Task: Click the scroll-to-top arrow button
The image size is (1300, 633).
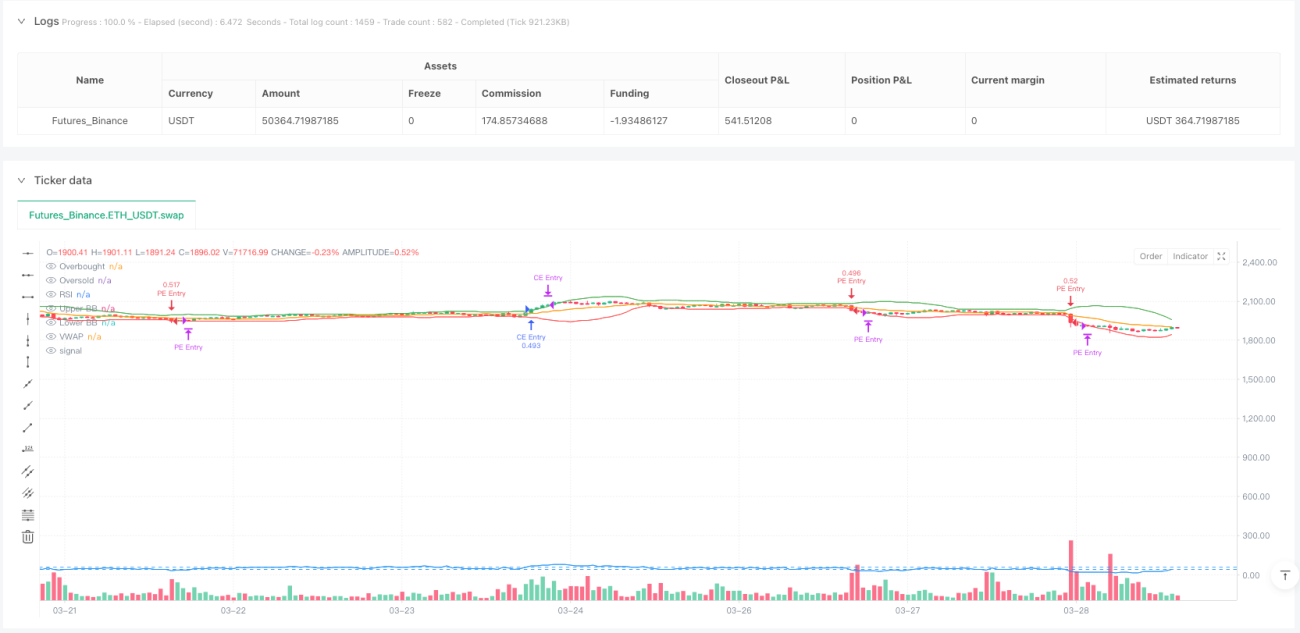Action: pos(1284,575)
